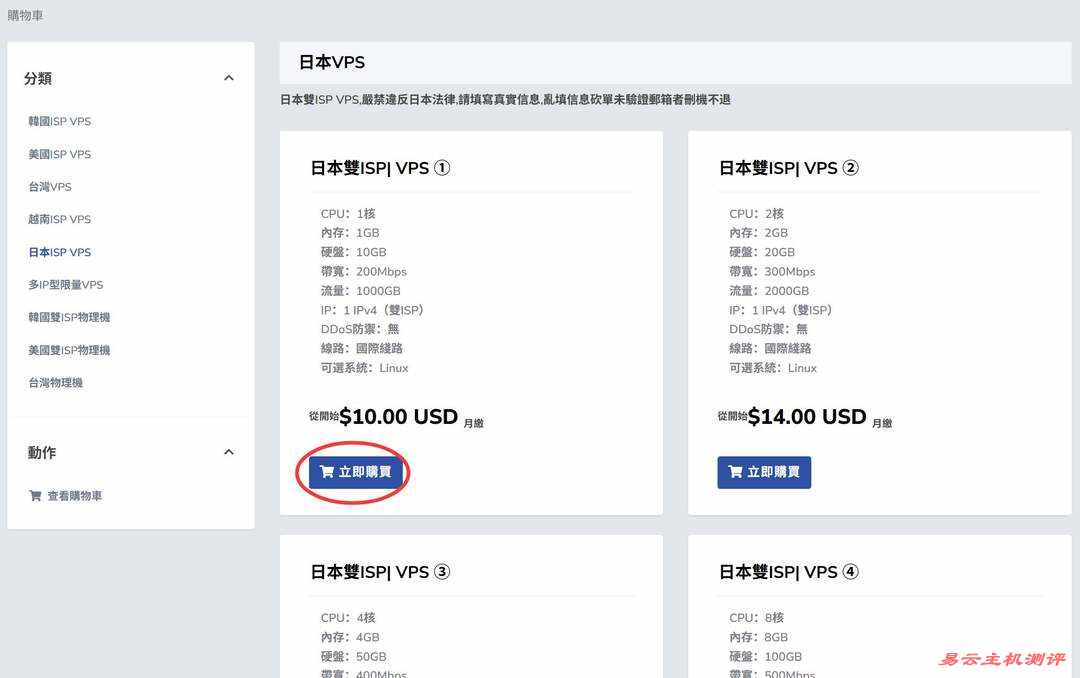This screenshot has width=1080, height=678.
Task: Select the 日本ISP VPS category
Action: 60,252
